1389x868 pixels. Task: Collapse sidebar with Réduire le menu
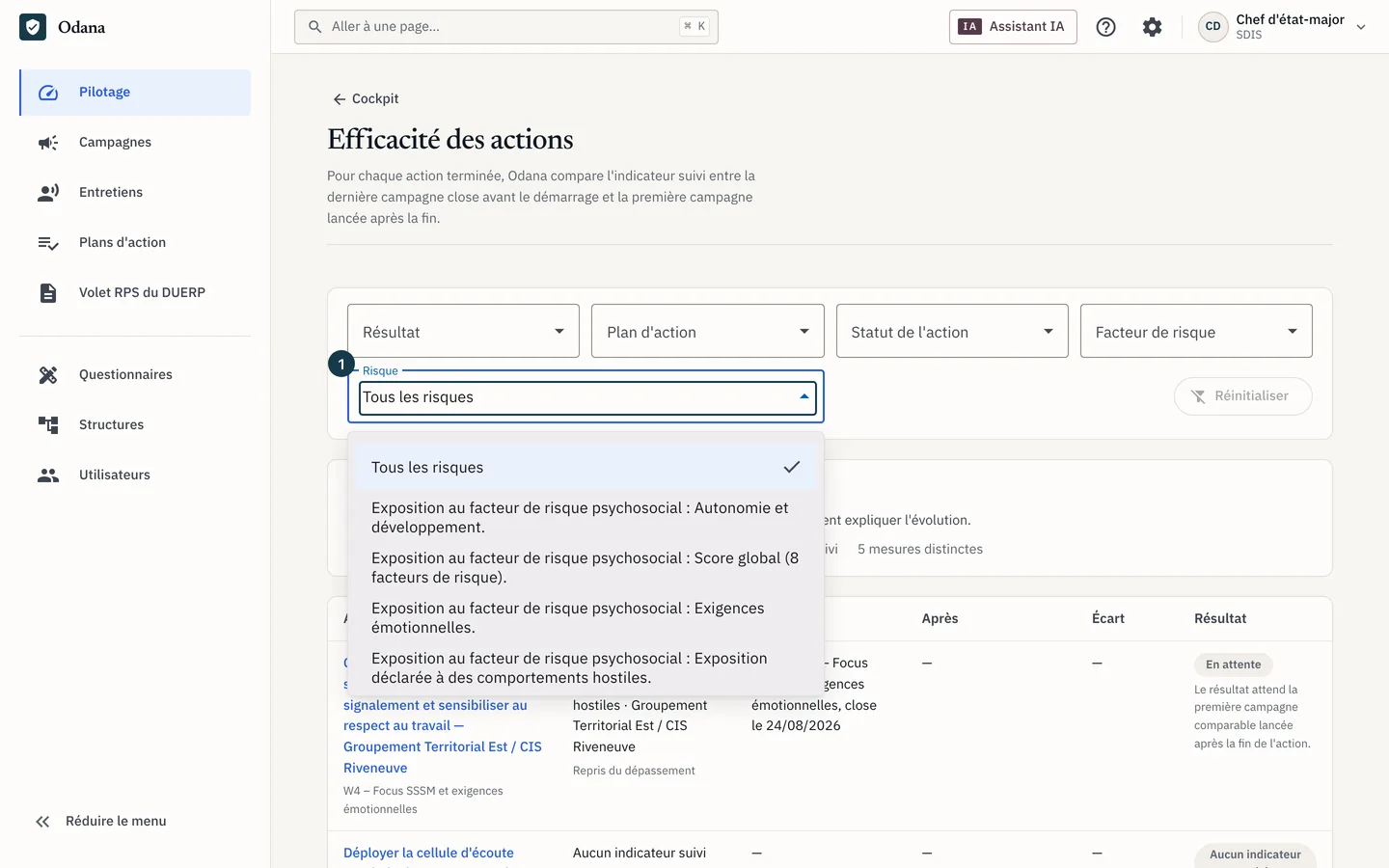101,822
